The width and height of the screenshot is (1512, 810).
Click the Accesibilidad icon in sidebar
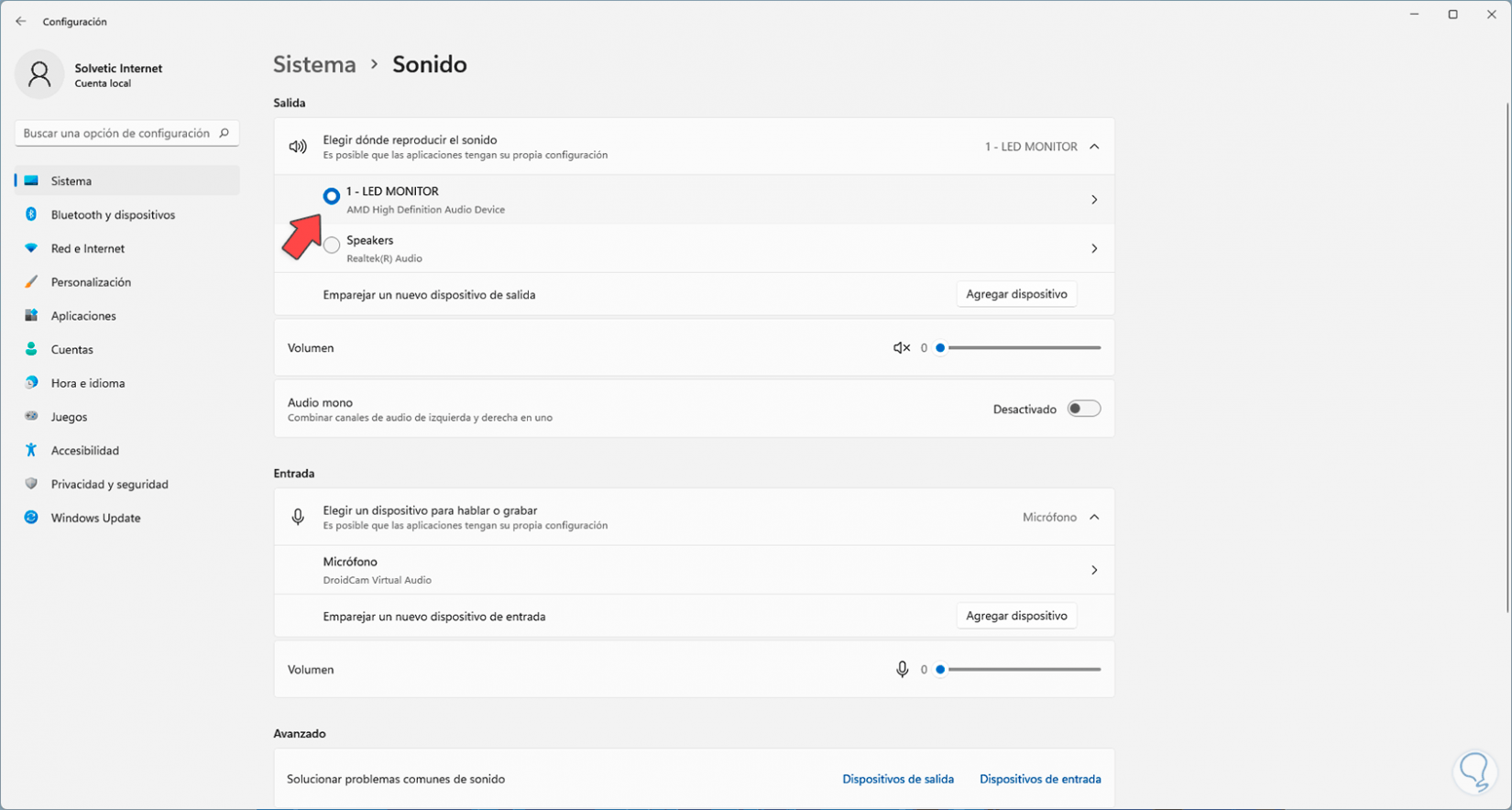point(31,450)
